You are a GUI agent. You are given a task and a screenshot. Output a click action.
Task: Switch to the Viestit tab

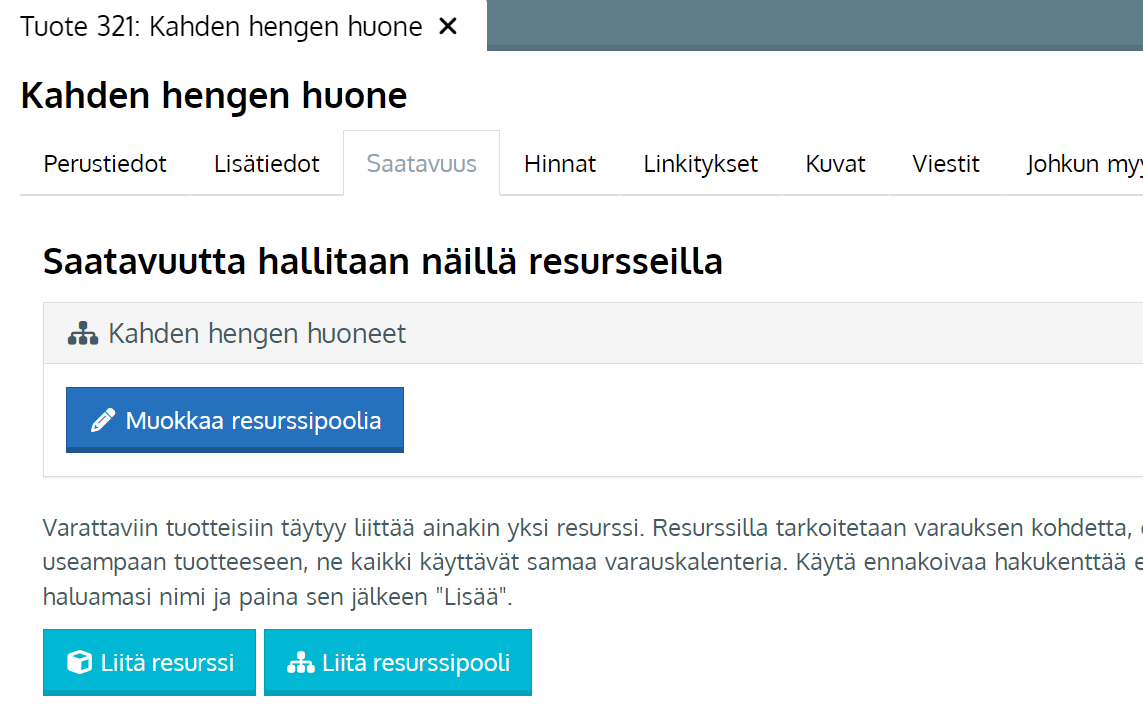(946, 164)
